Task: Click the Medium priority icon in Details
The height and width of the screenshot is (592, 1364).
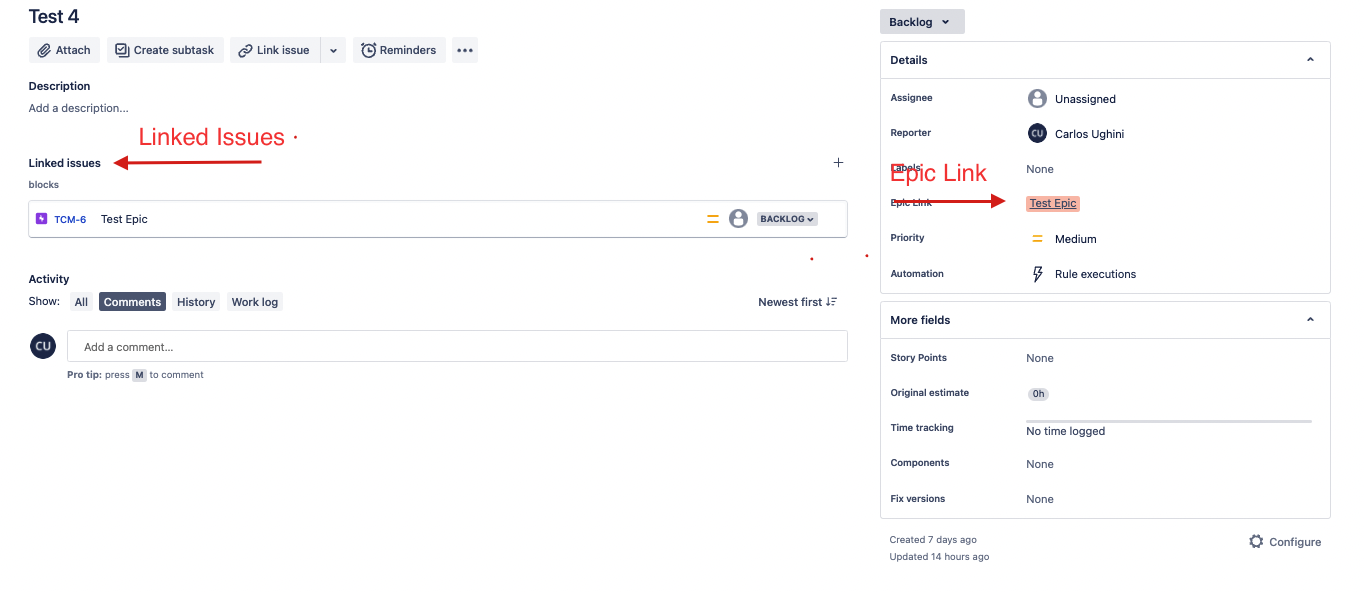Action: coord(1037,239)
